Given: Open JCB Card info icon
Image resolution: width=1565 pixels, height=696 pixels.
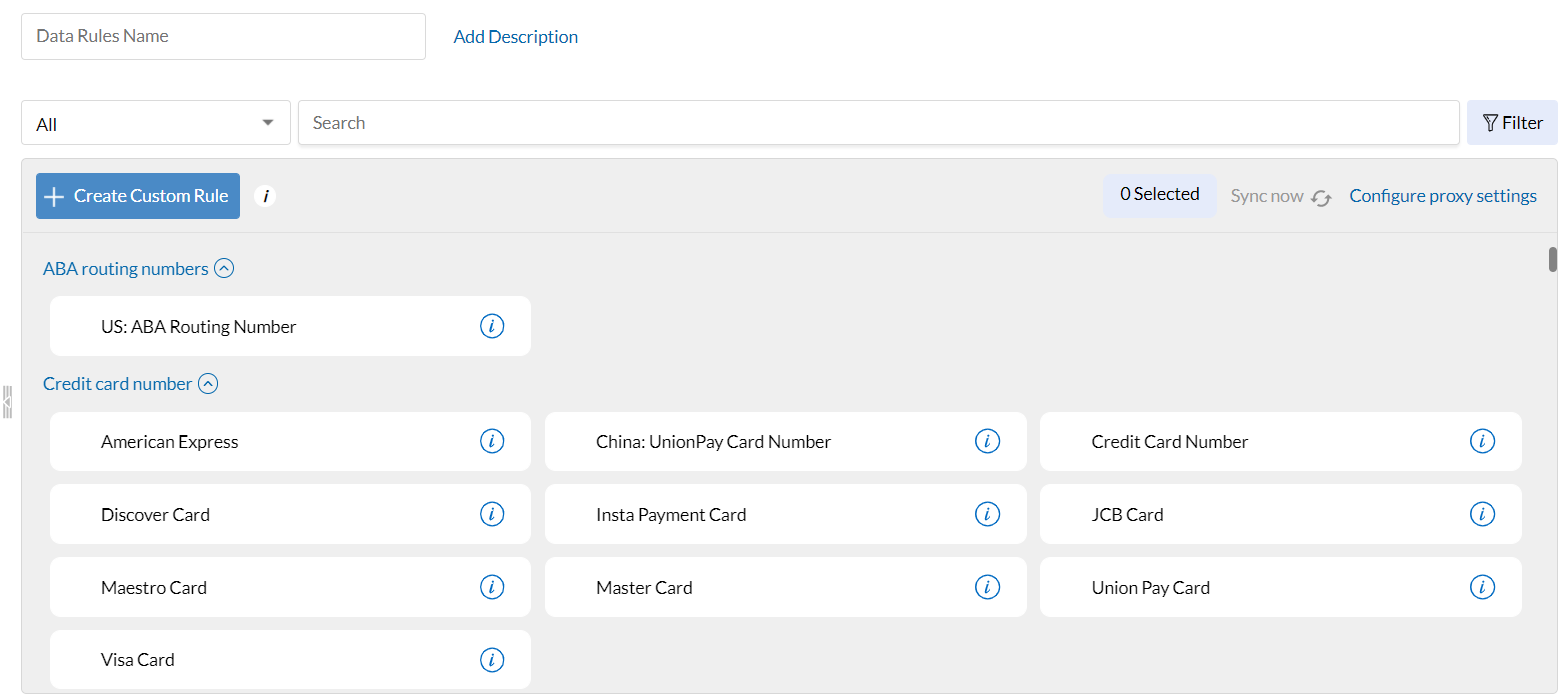Looking at the screenshot, I should click(x=1481, y=514).
